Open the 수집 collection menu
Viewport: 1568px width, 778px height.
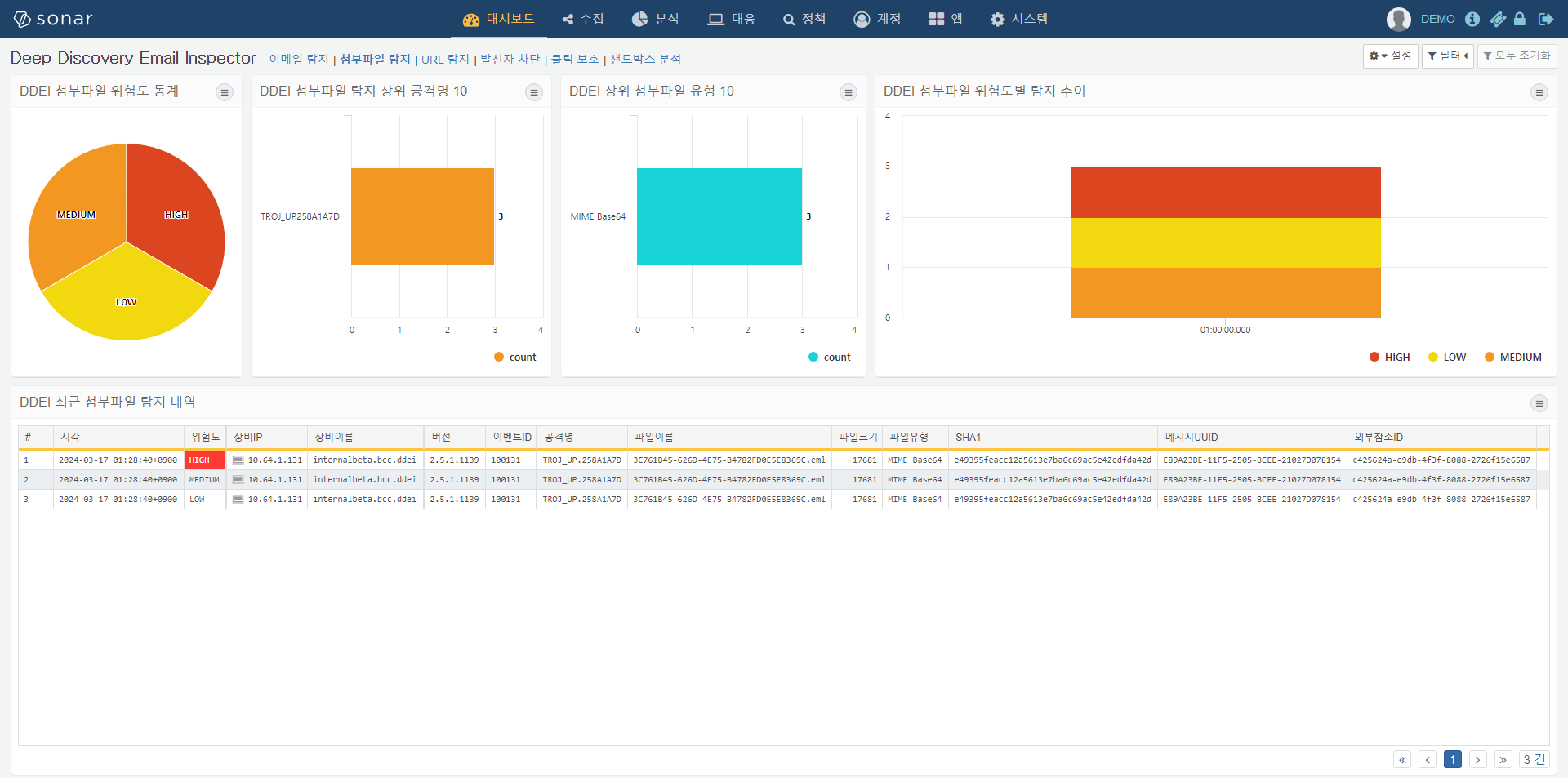tap(583, 19)
